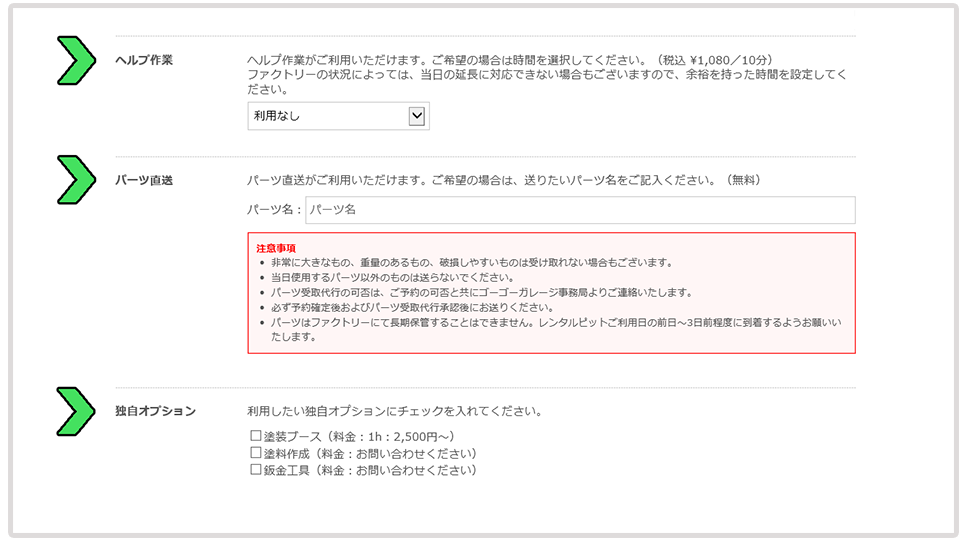964x538 pixels.
Task: Click the パーツ直送 section heading
Action: click(x=144, y=180)
